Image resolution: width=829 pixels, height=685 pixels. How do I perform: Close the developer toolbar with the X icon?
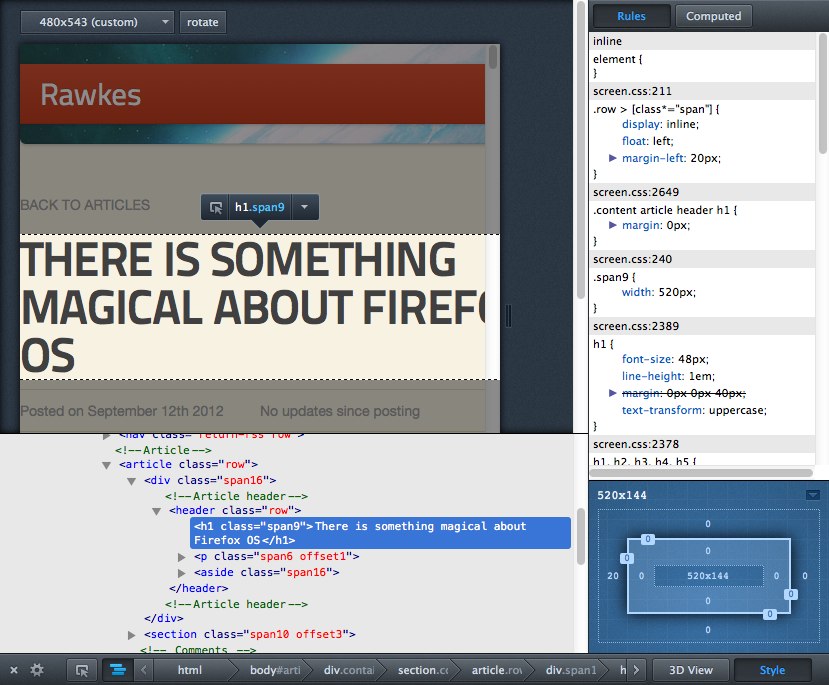[14, 670]
